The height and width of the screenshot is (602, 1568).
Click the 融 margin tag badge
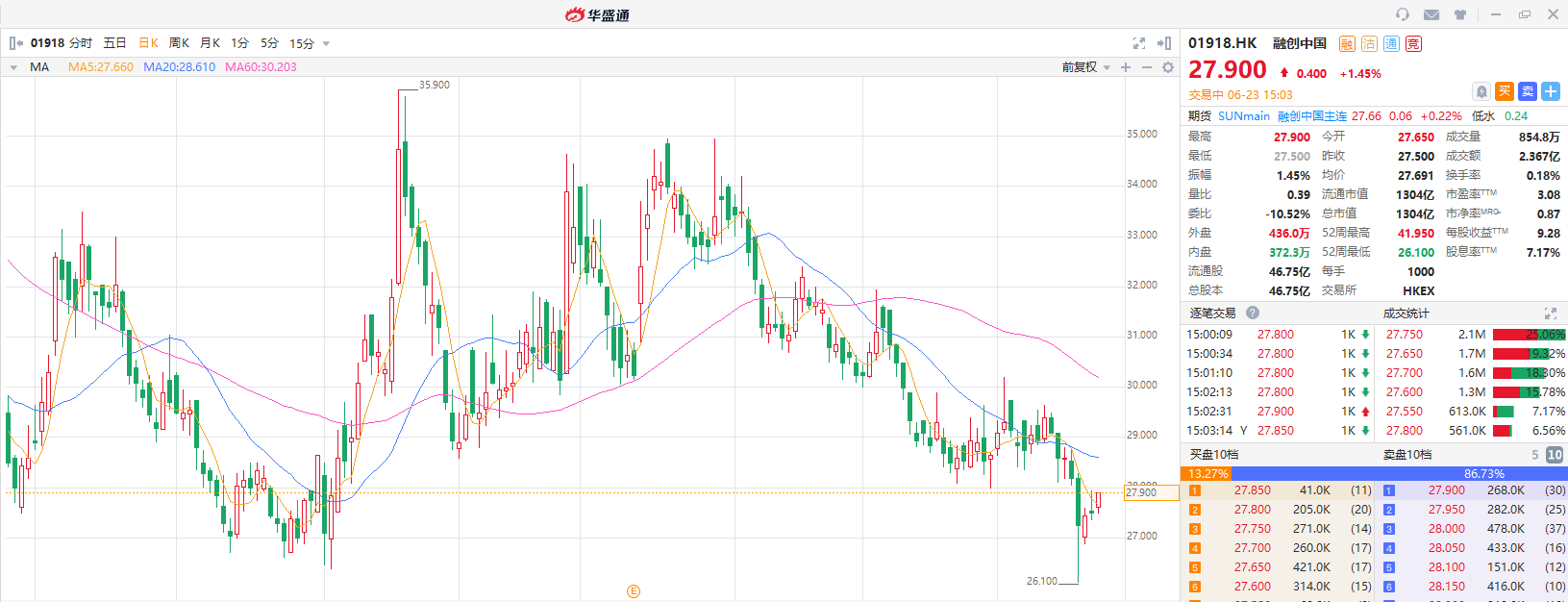pos(1347,43)
